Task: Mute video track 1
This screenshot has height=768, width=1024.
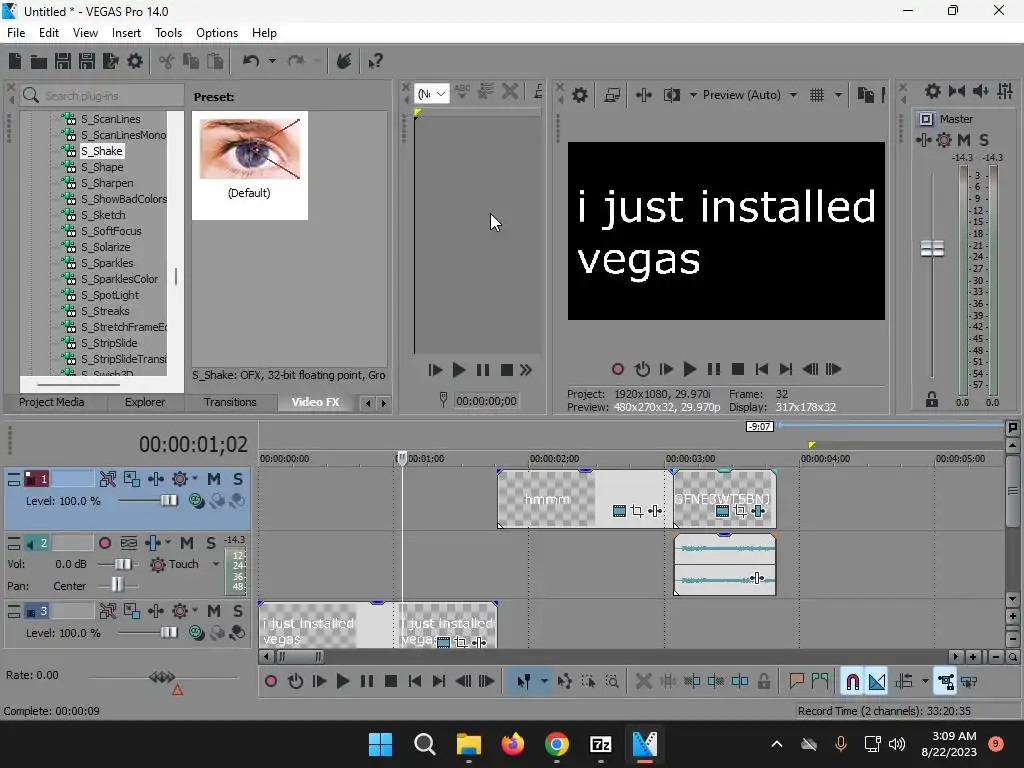Action: 214,479
